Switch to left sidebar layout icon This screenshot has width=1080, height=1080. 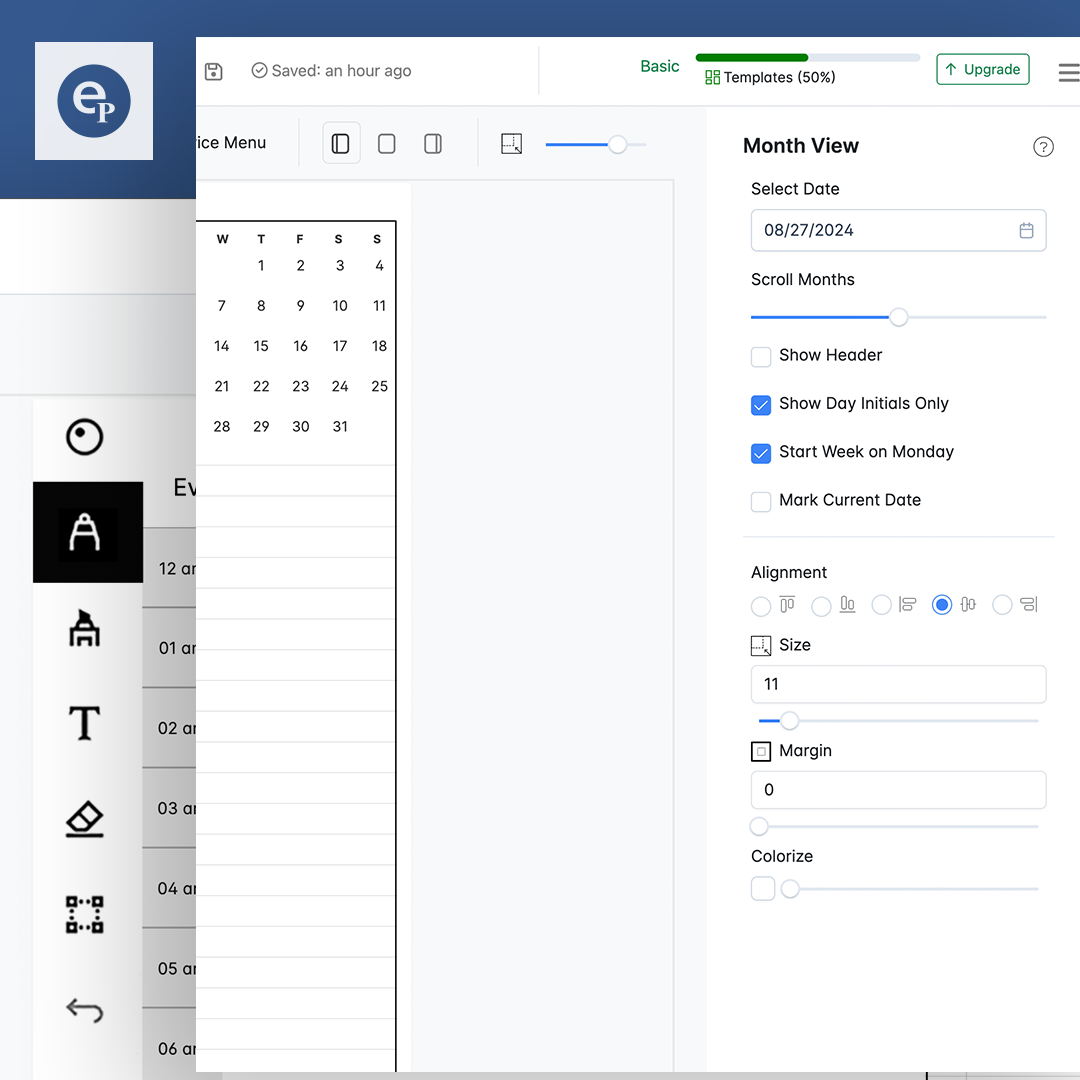[x=341, y=144]
